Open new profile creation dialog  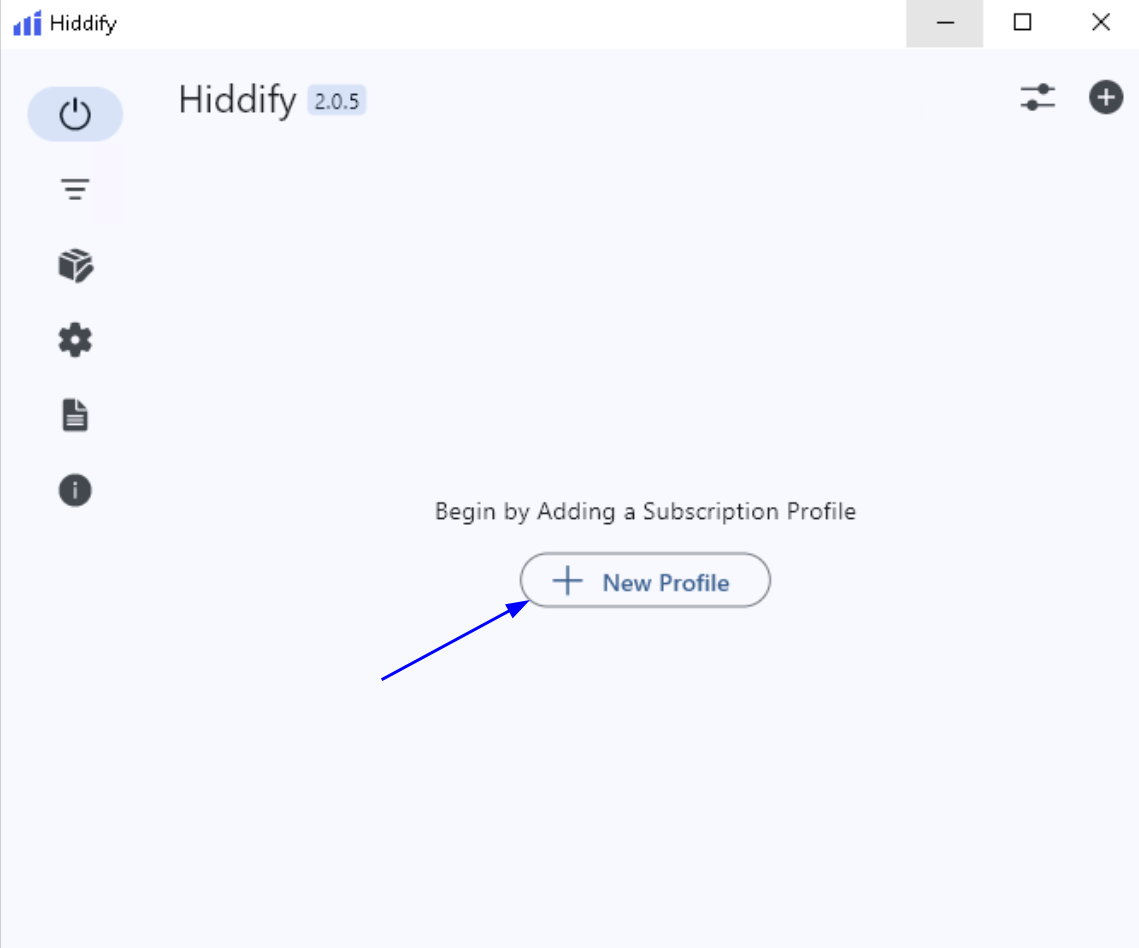click(x=644, y=581)
